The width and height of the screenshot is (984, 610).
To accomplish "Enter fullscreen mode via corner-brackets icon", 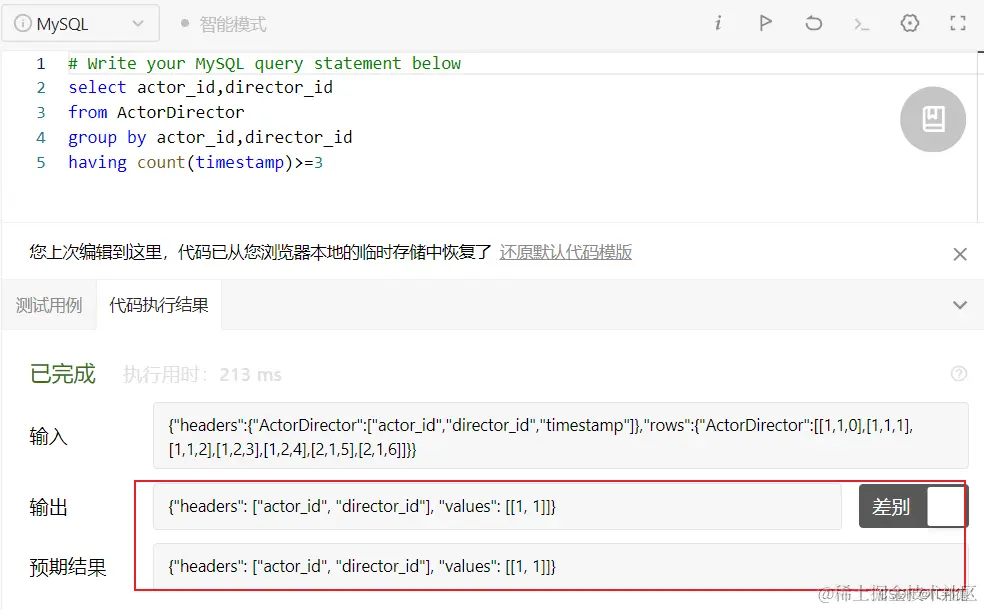I will tap(958, 24).
